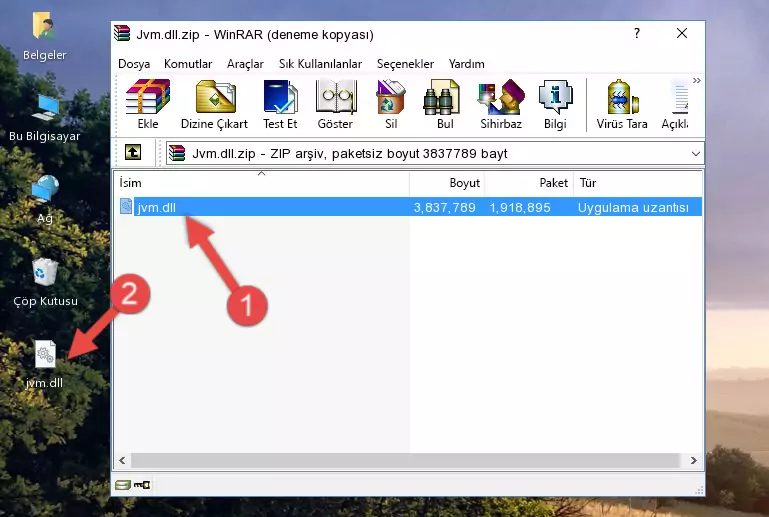Open the Dosya menu
Screen dimensions: 769x517
[x=134, y=64]
